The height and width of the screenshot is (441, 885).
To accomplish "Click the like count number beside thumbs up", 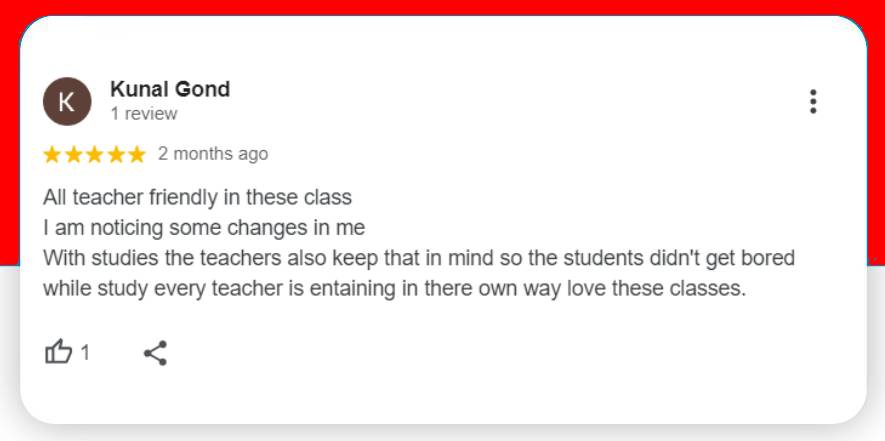I will point(85,352).
